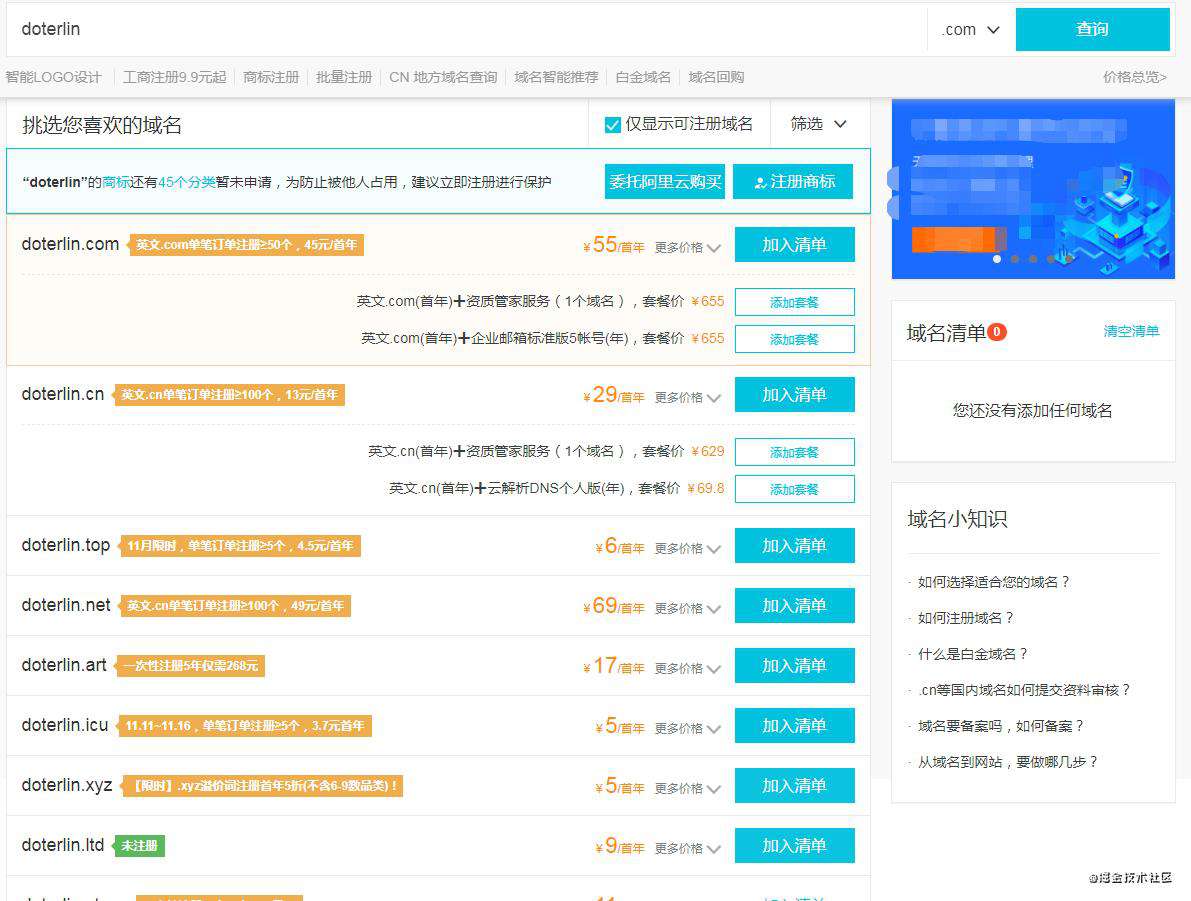Open 价格总览 link
The width and height of the screenshot is (1191, 901).
point(1135,77)
